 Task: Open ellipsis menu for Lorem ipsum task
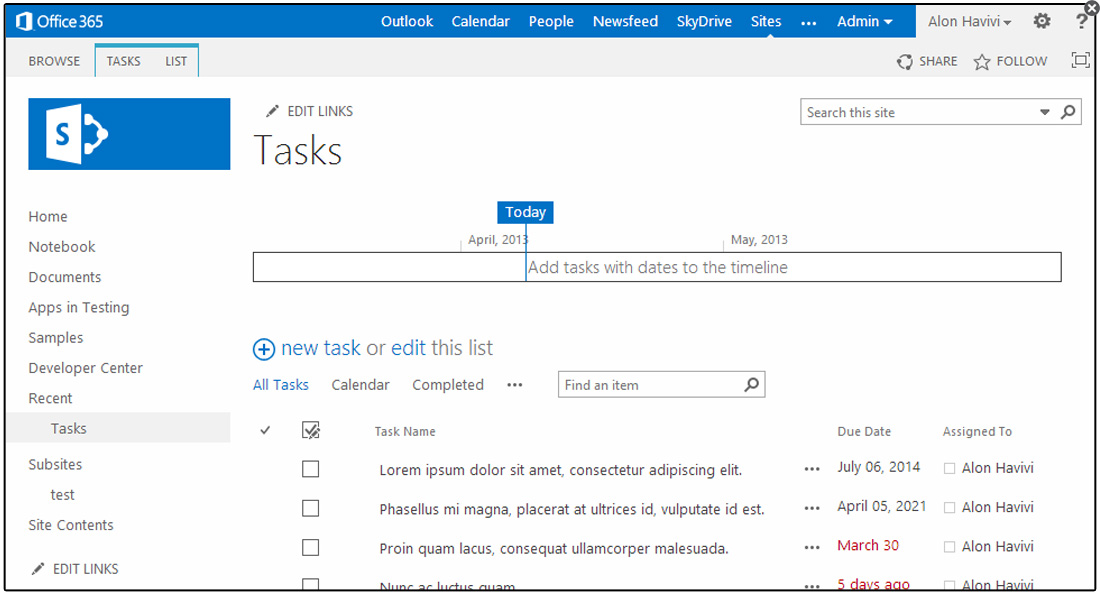coord(812,469)
